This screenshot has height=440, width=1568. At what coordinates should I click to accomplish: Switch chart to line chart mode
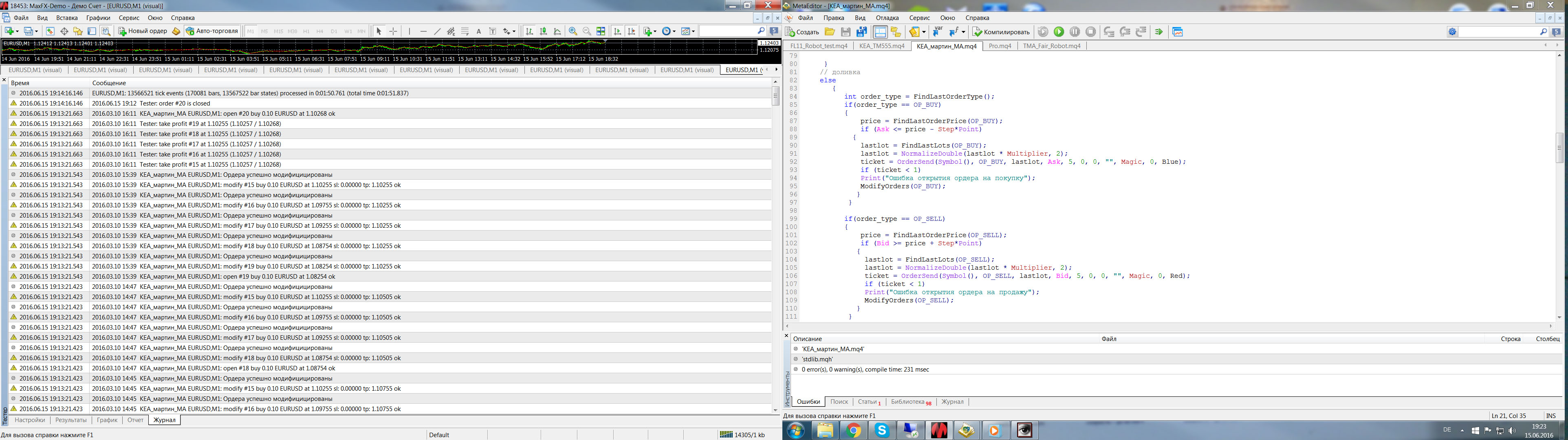(x=557, y=31)
